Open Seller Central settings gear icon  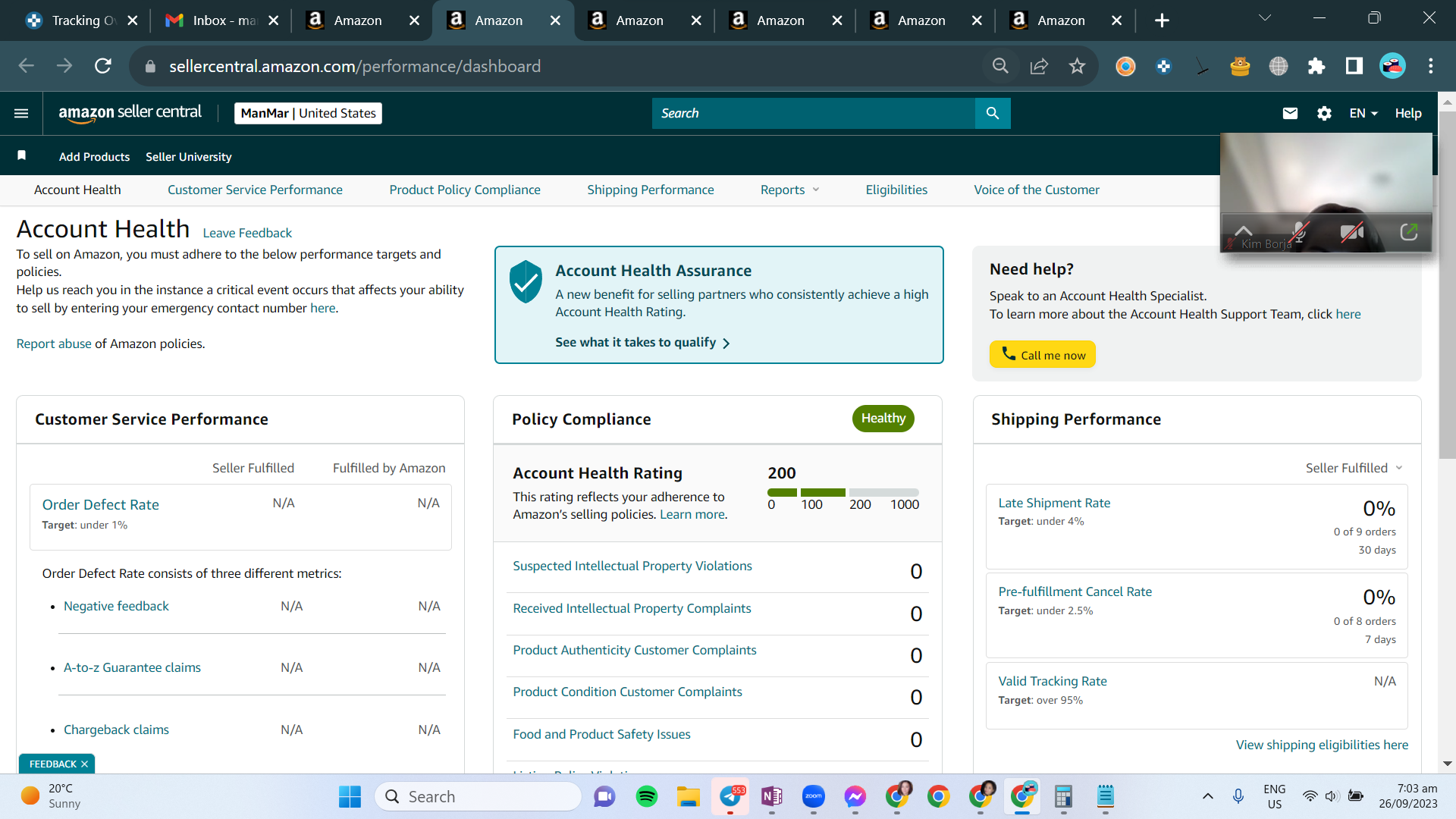pos(1324,113)
